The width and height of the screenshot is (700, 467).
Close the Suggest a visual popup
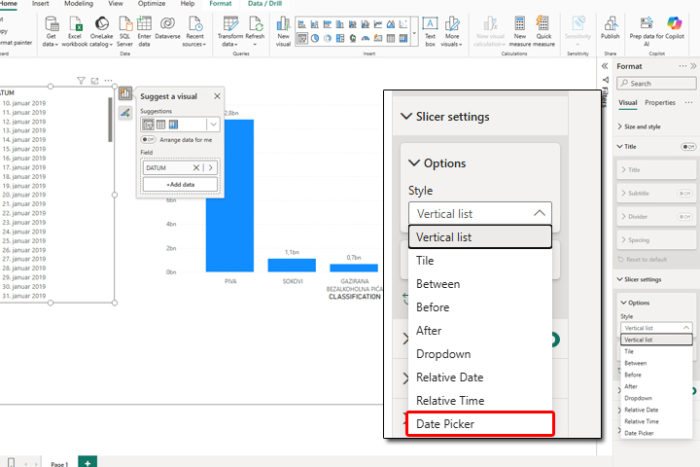click(217, 96)
